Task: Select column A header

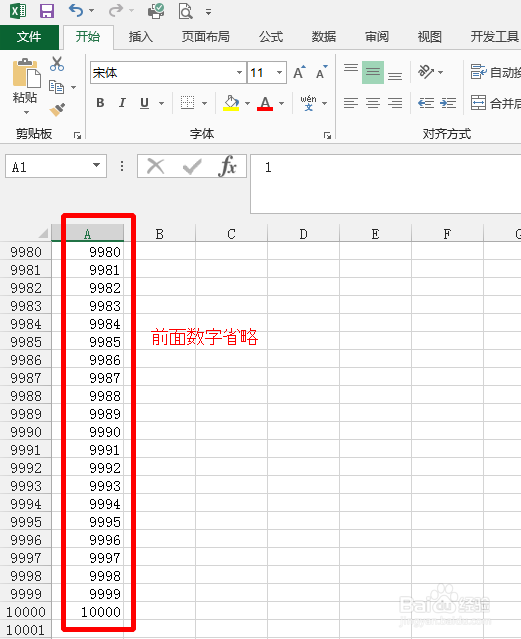Action: click(88, 234)
